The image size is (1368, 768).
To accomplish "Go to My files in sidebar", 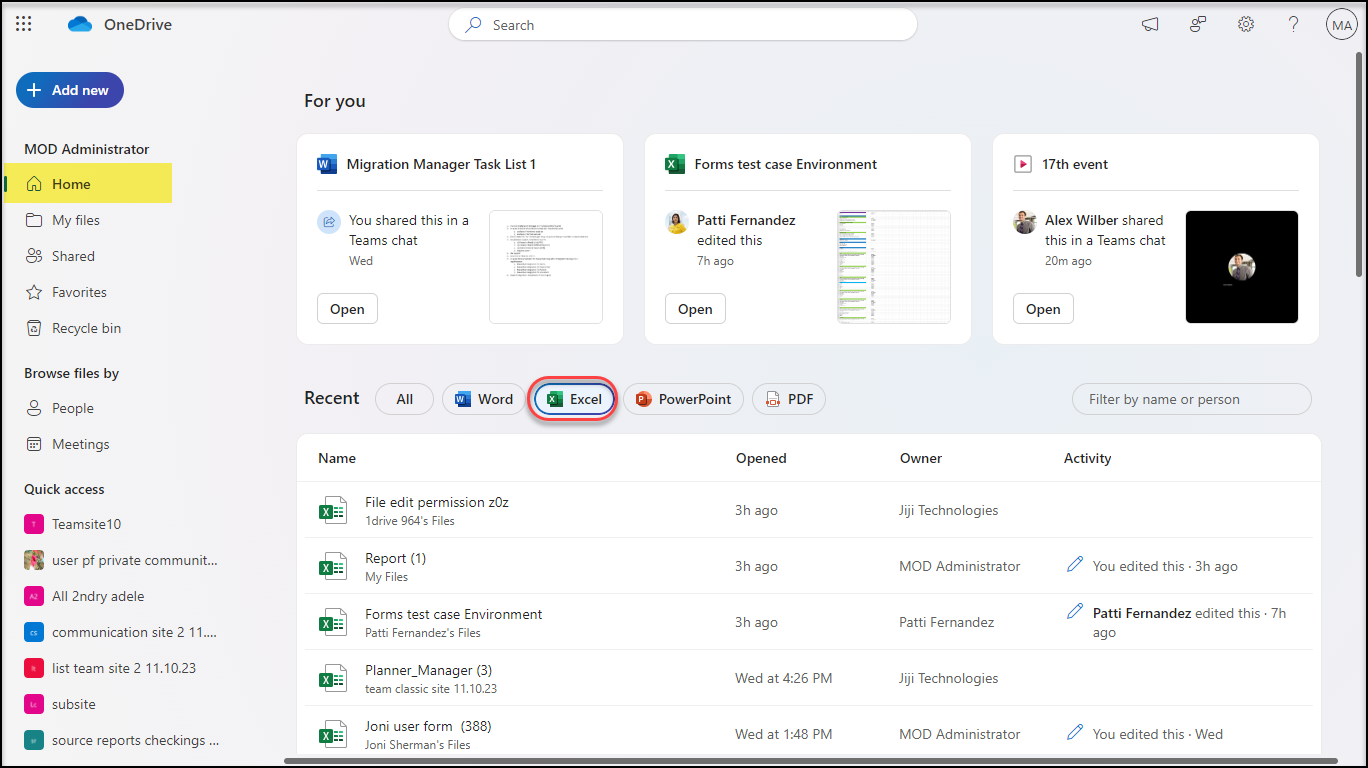I will (x=76, y=220).
